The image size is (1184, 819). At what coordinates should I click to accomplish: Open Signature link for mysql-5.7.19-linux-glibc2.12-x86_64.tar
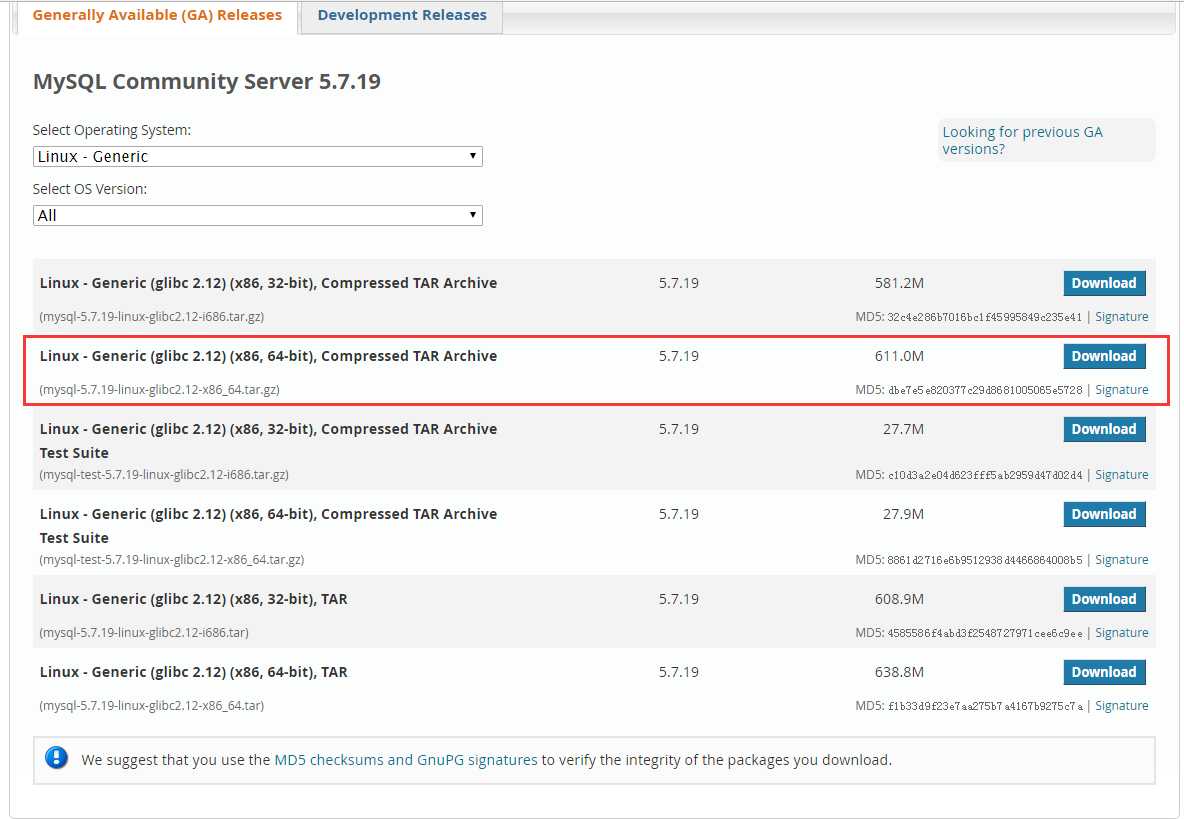(x=1121, y=706)
